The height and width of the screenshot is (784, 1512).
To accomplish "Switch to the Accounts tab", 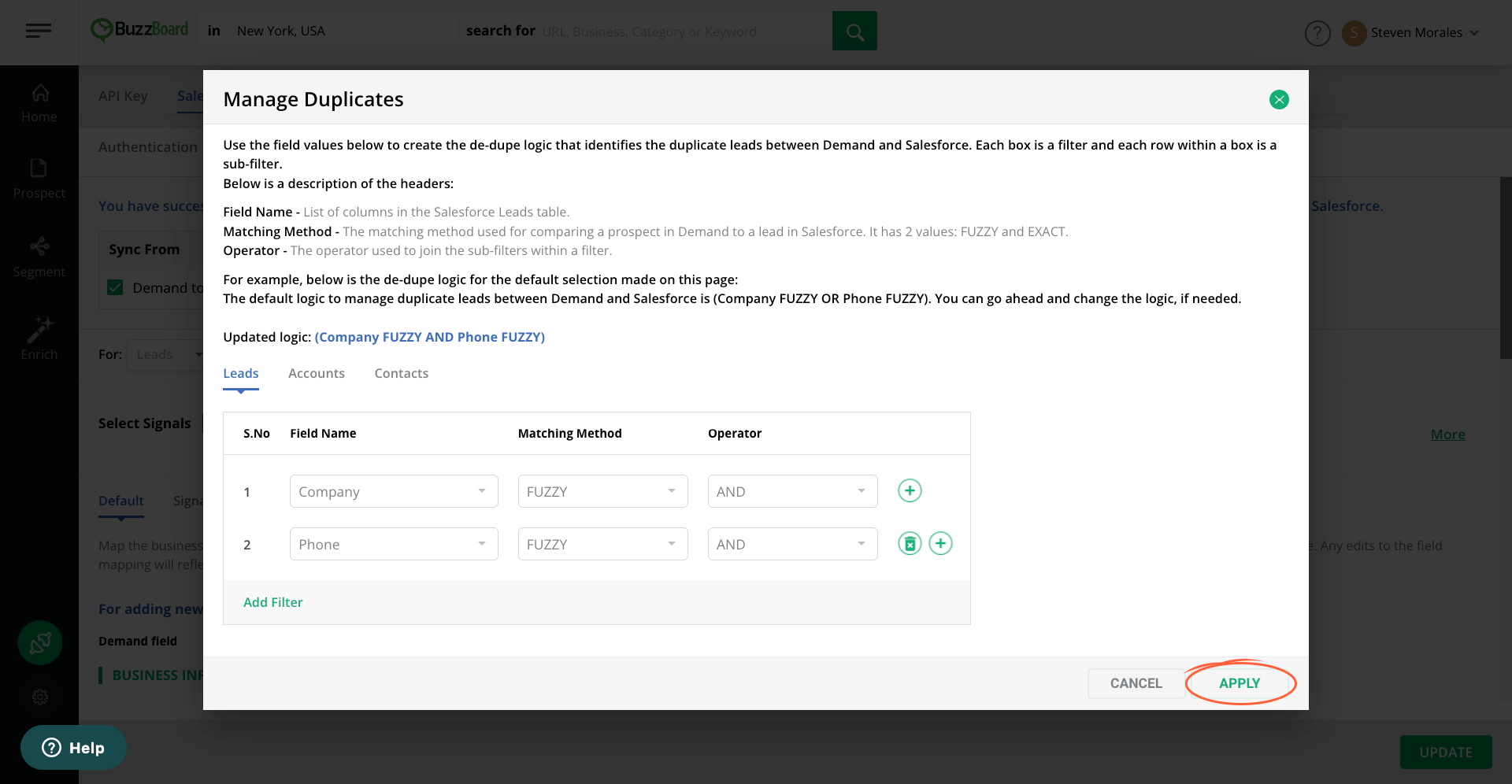I will (317, 373).
